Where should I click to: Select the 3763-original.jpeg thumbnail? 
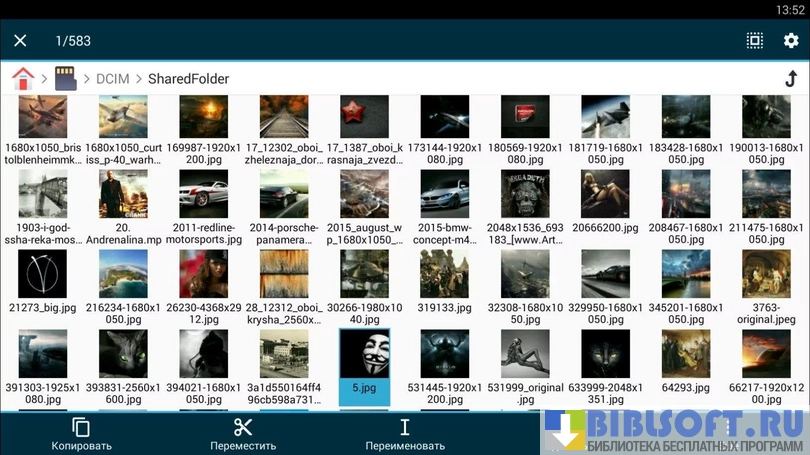tap(766, 275)
